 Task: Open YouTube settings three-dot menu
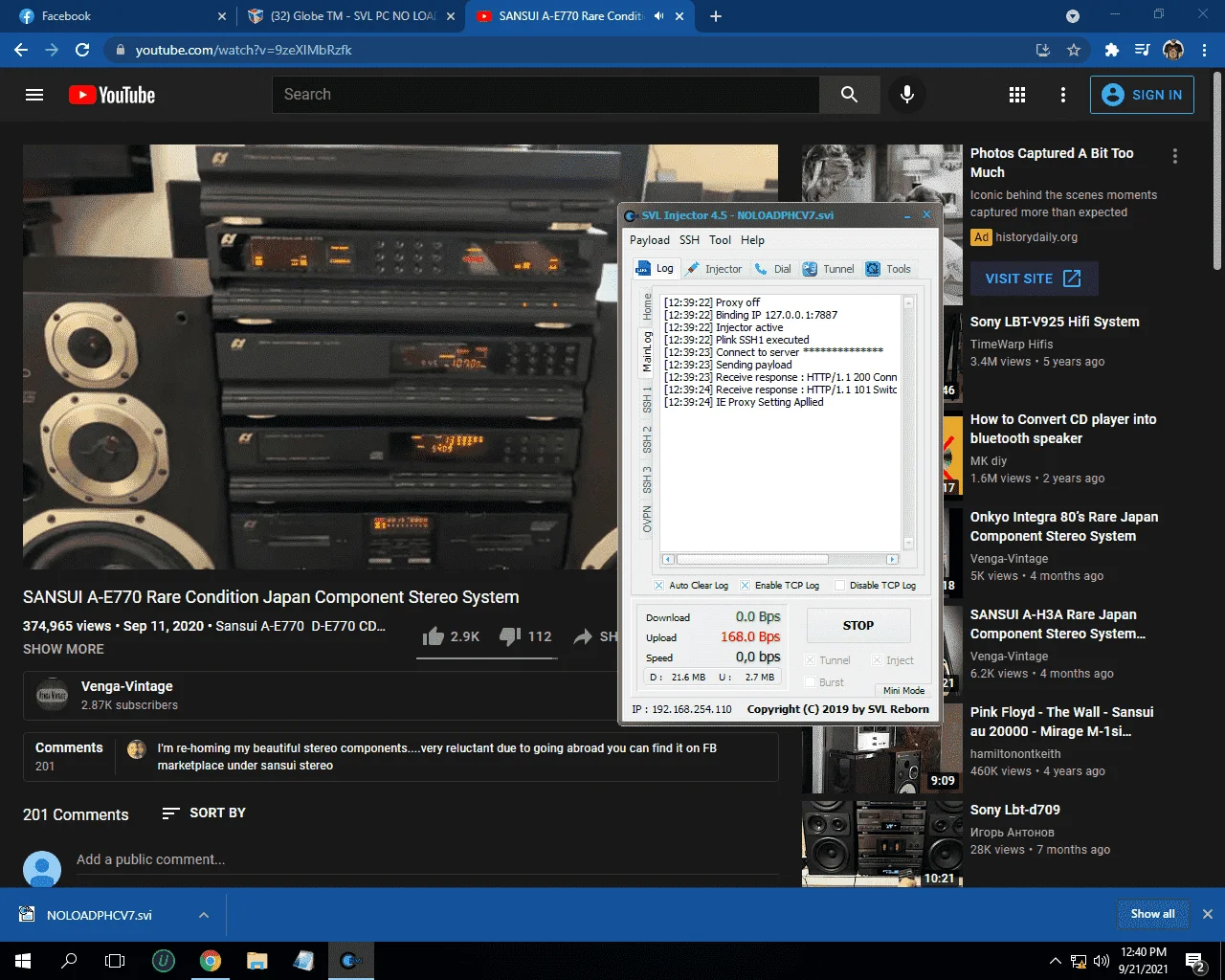[x=1062, y=95]
